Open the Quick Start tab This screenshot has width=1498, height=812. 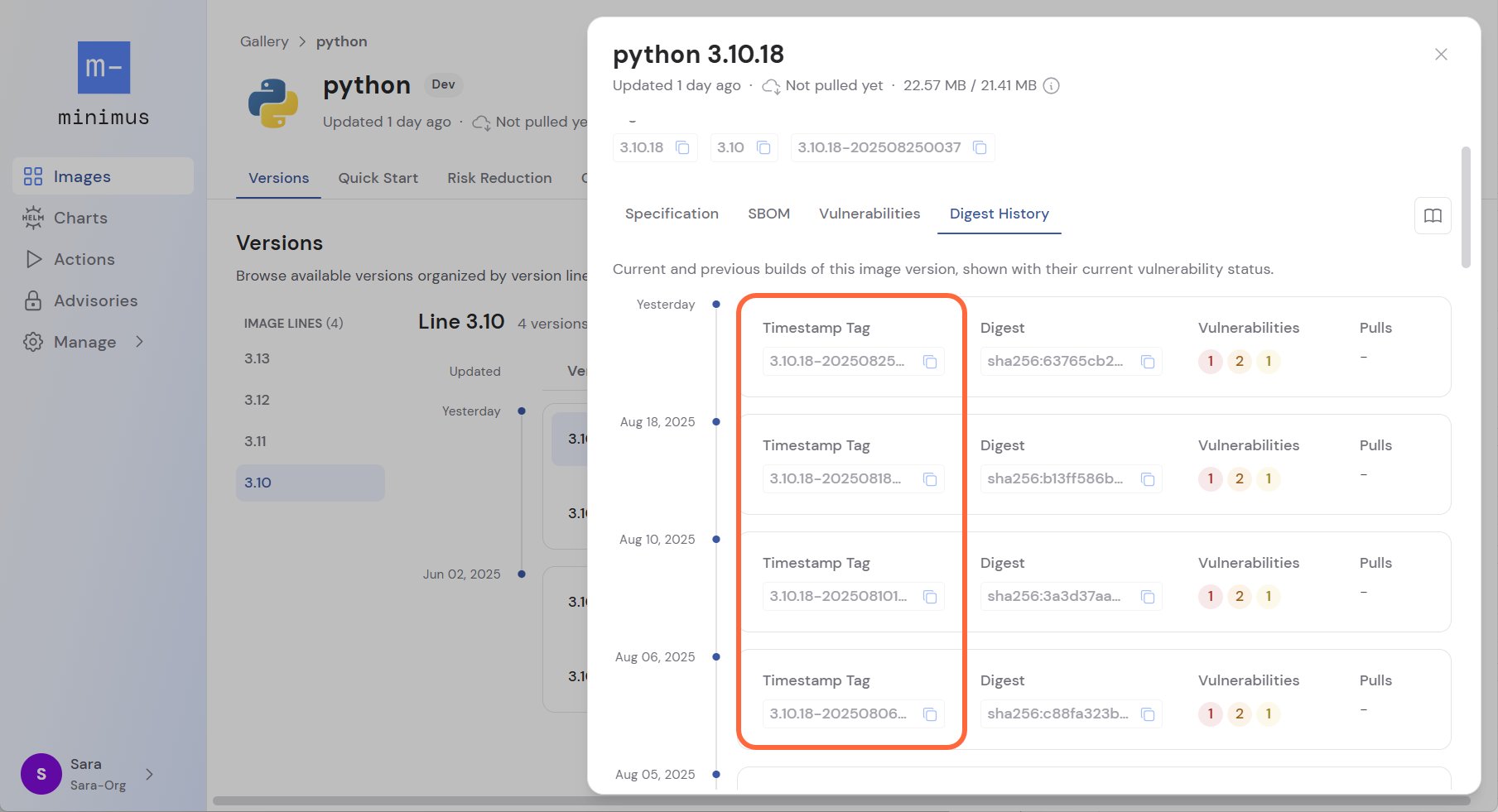click(x=378, y=178)
